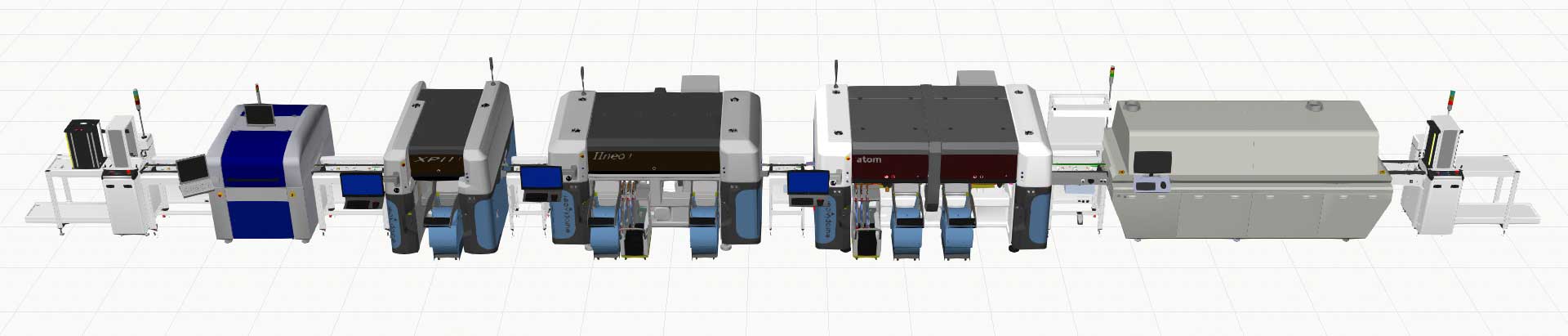Click signal tower light on the unloader
1568x336 pixels.
[x=1452, y=98]
